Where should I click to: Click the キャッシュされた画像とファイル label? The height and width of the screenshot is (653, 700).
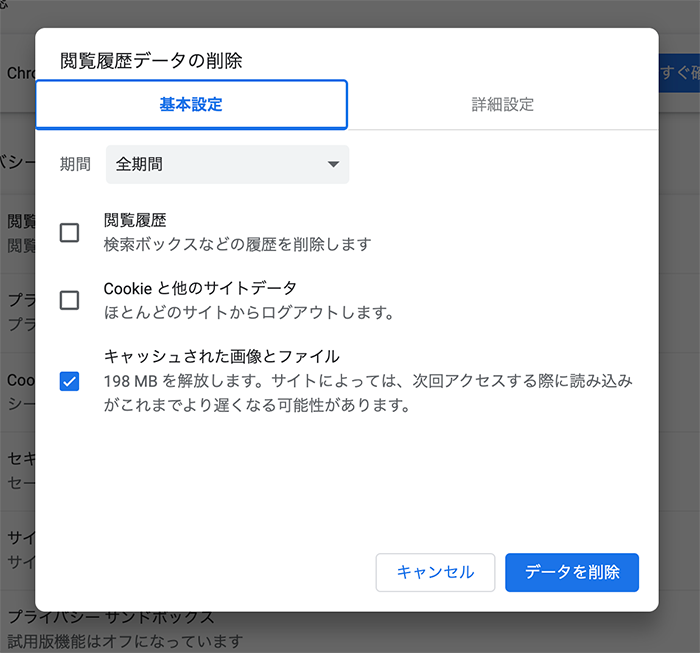(221, 356)
